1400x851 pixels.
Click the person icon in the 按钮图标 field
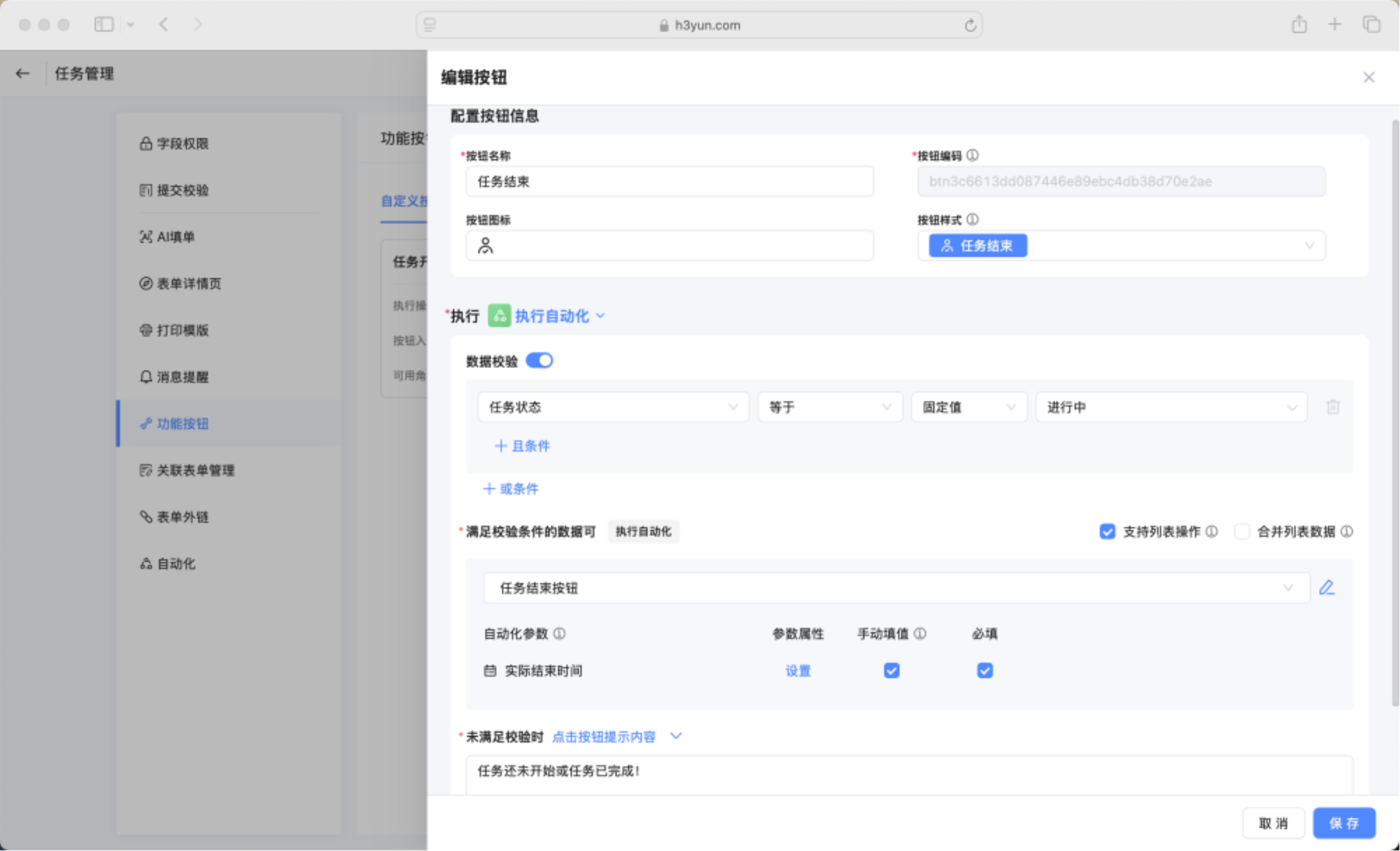(485, 245)
